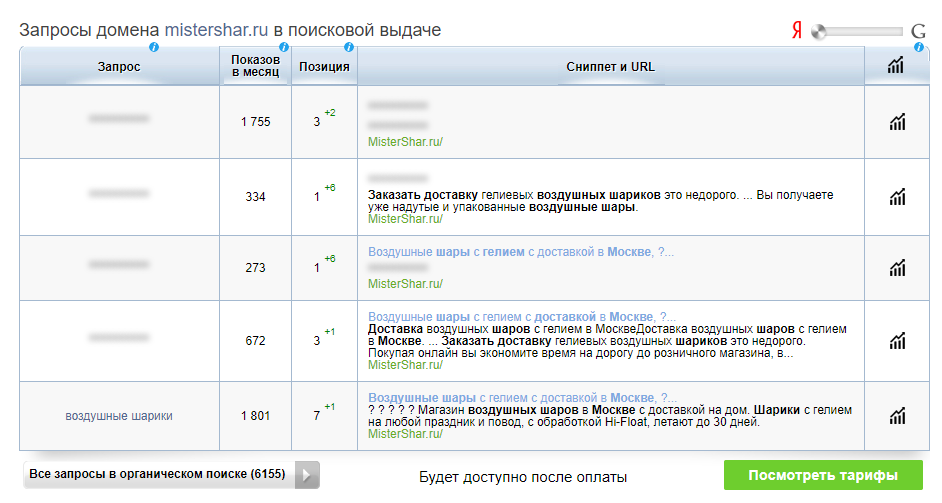Open the mistershar.ru domain link in the heading
This screenshot has height=503, width=942.
[x=216, y=30]
